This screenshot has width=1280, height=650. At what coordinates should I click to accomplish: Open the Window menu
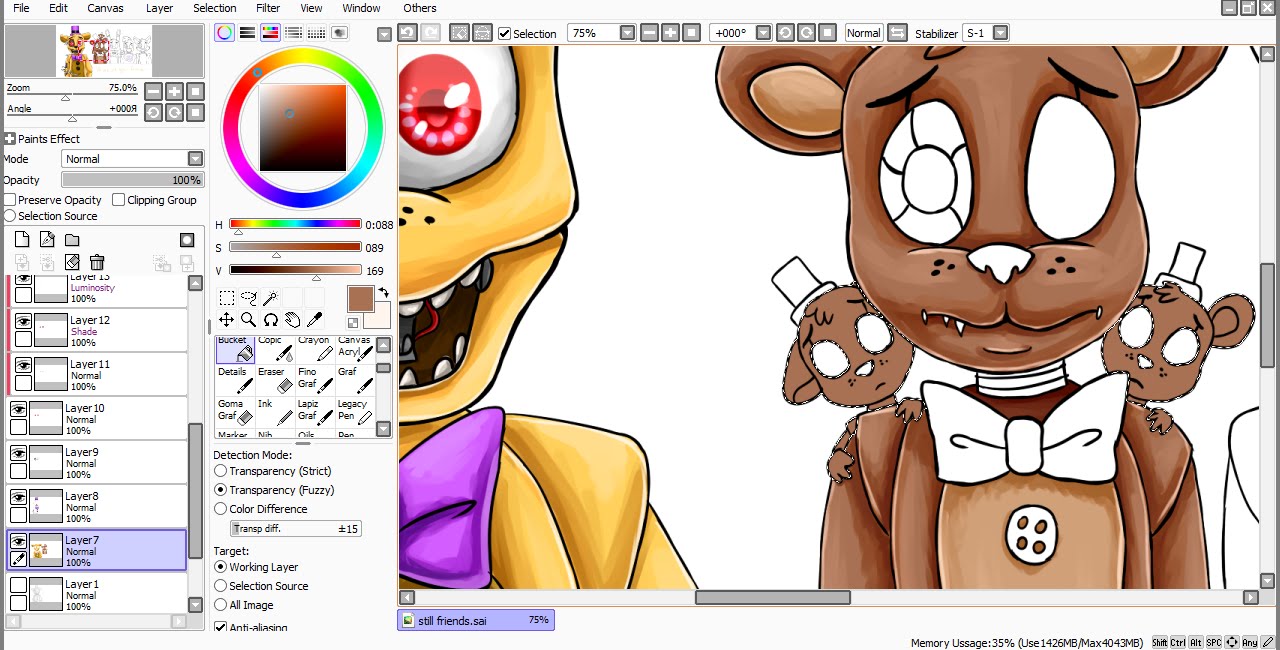tap(361, 8)
